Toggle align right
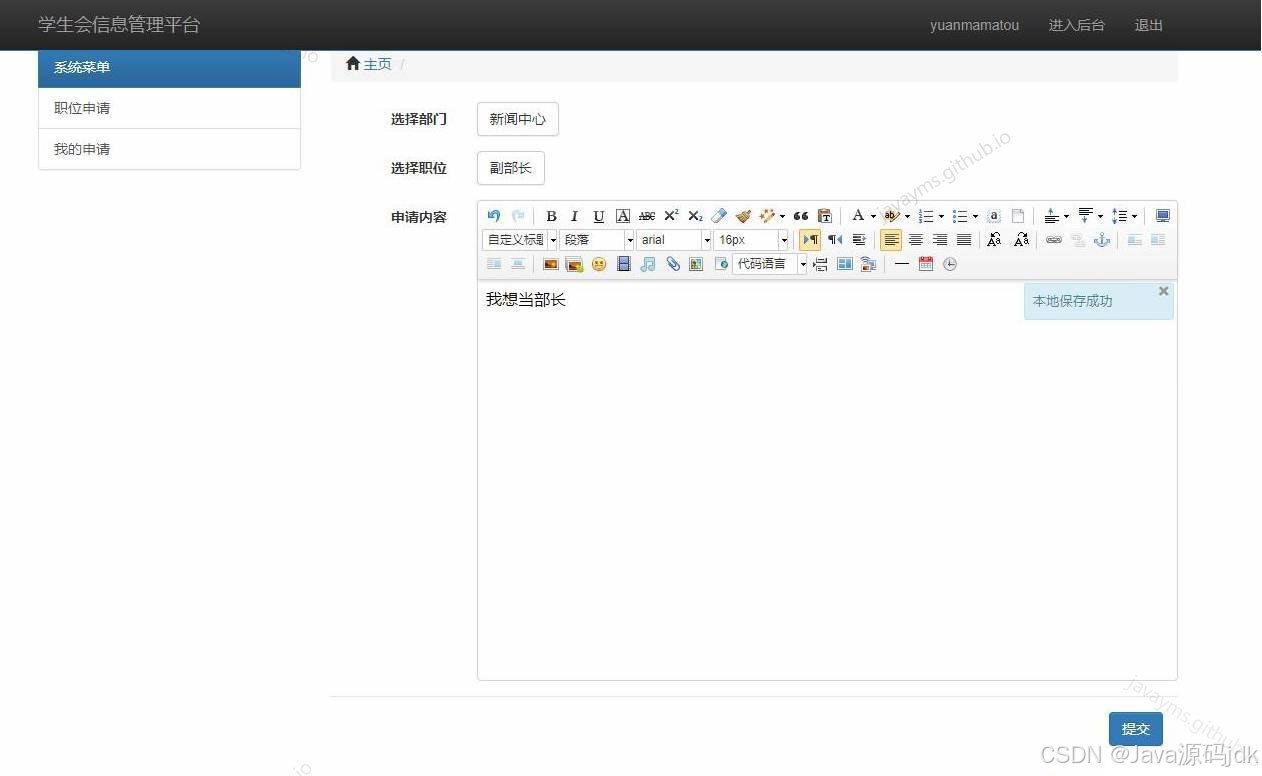1262x776 pixels. (939, 240)
